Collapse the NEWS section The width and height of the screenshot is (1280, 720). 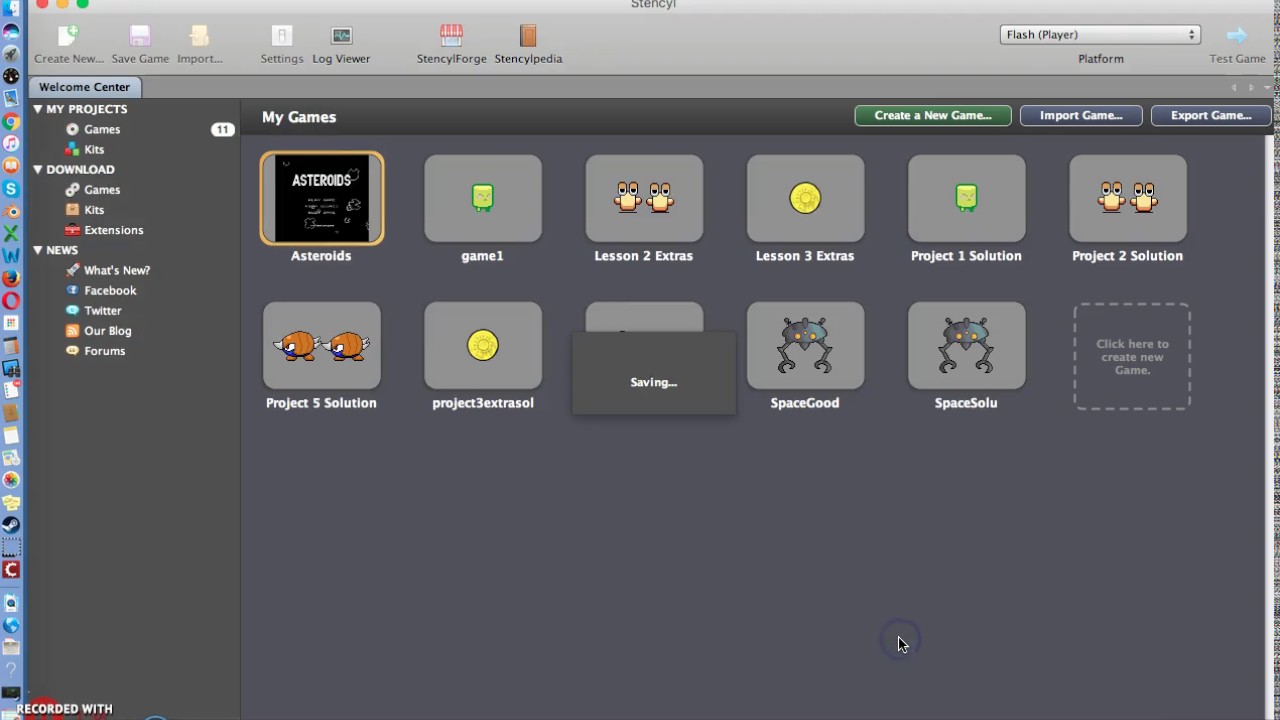coord(37,250)
